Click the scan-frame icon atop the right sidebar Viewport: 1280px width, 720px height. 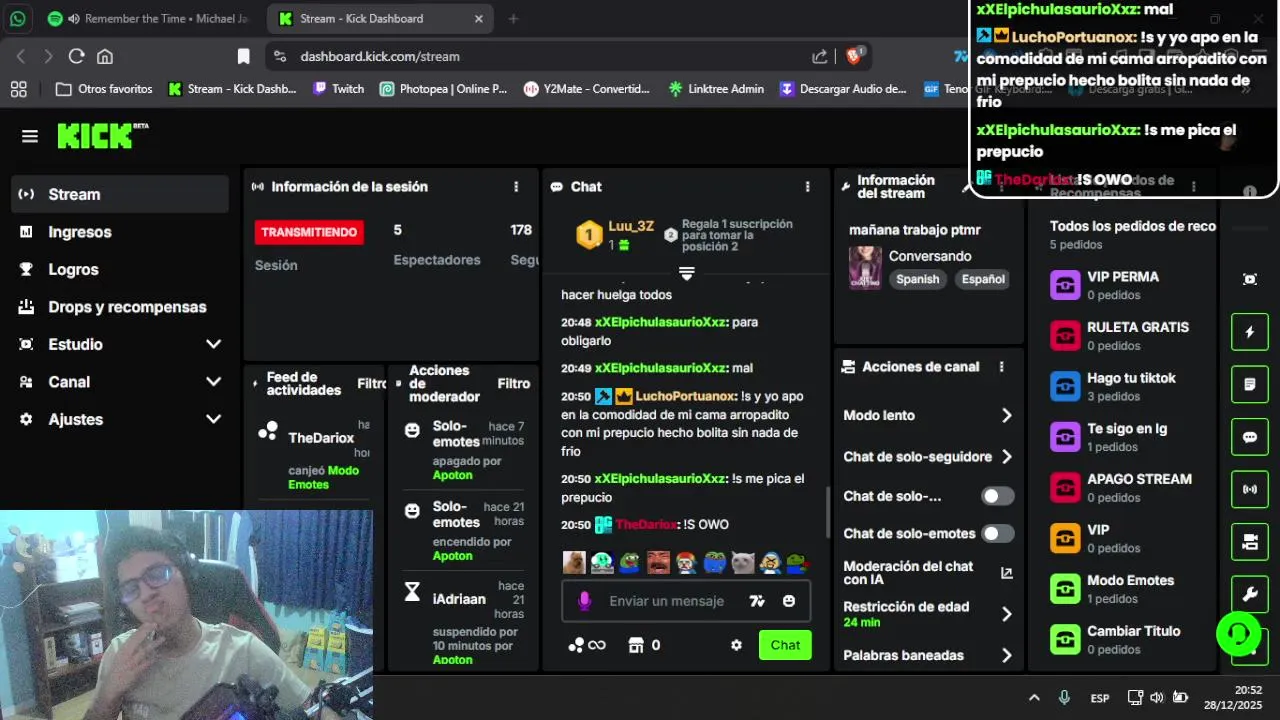pyautogui.click(x=1250, y=279)
